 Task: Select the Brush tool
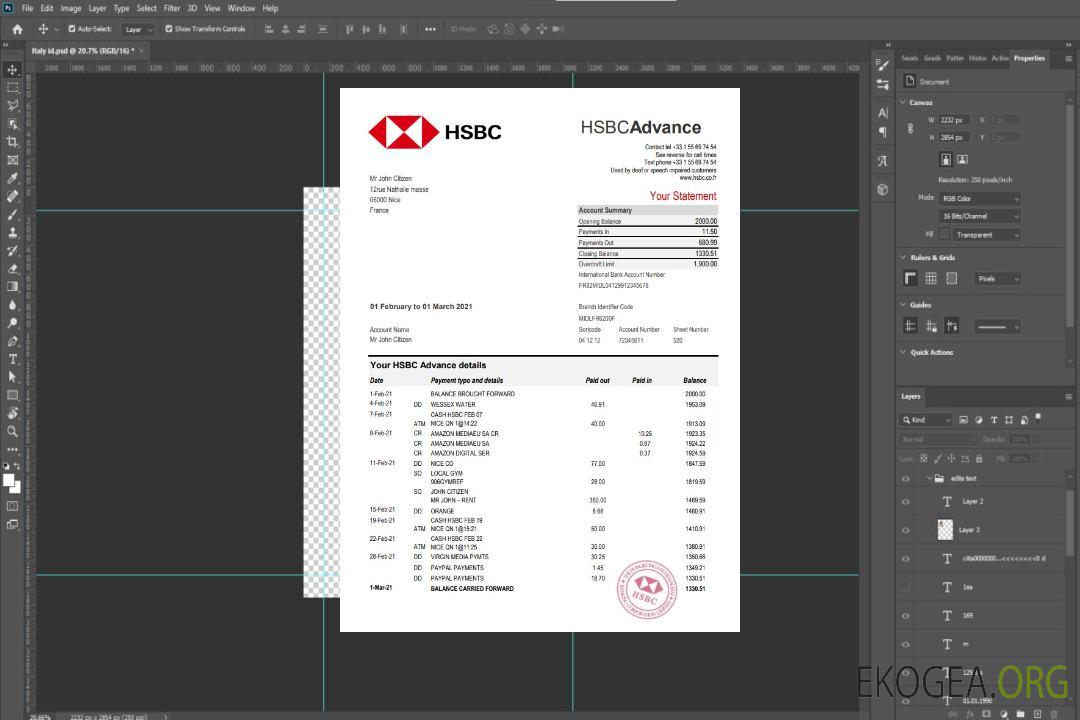[12, 214]
